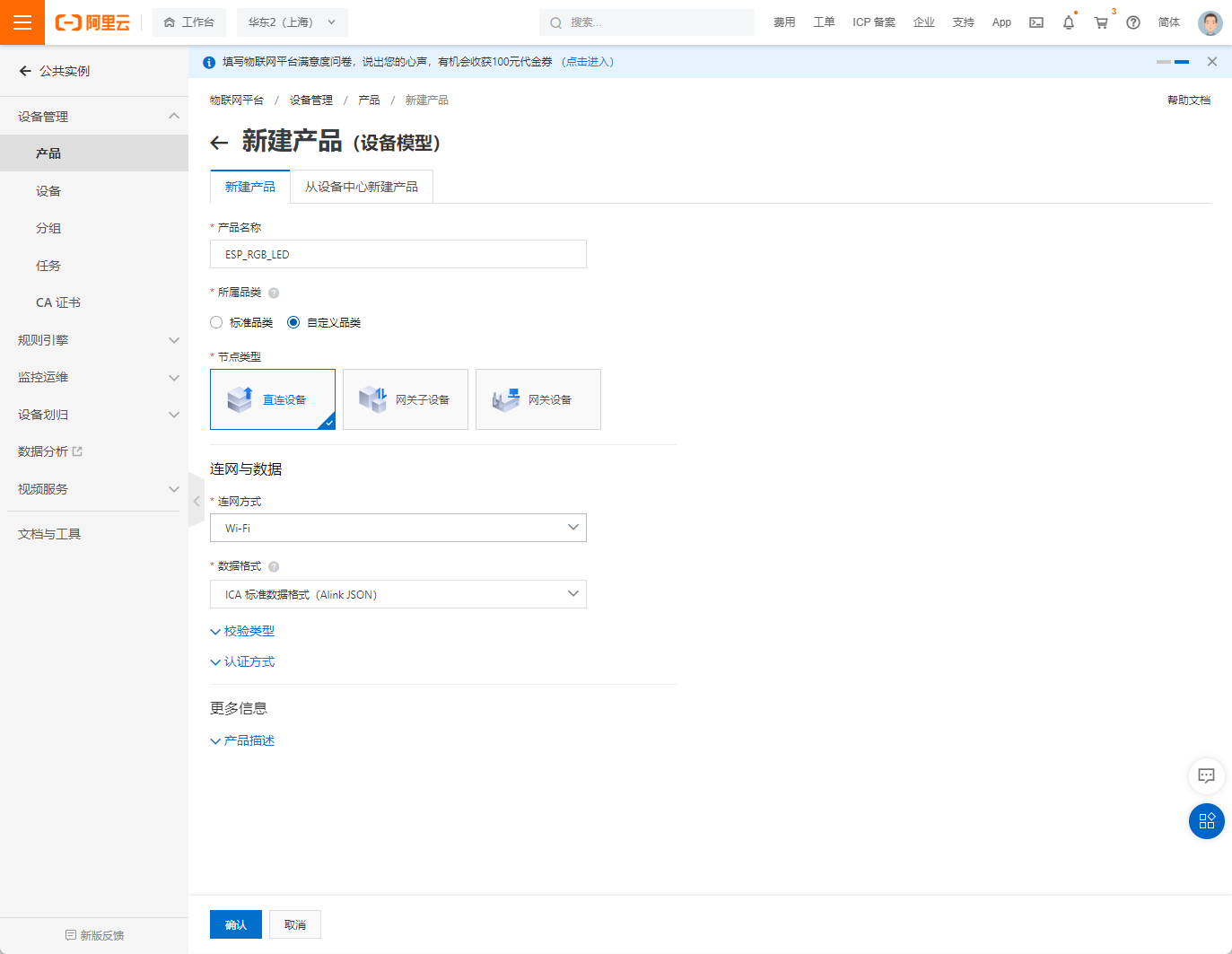Expand the 校验类型 section
This screenshot has height=954, width=1232.
242,631
